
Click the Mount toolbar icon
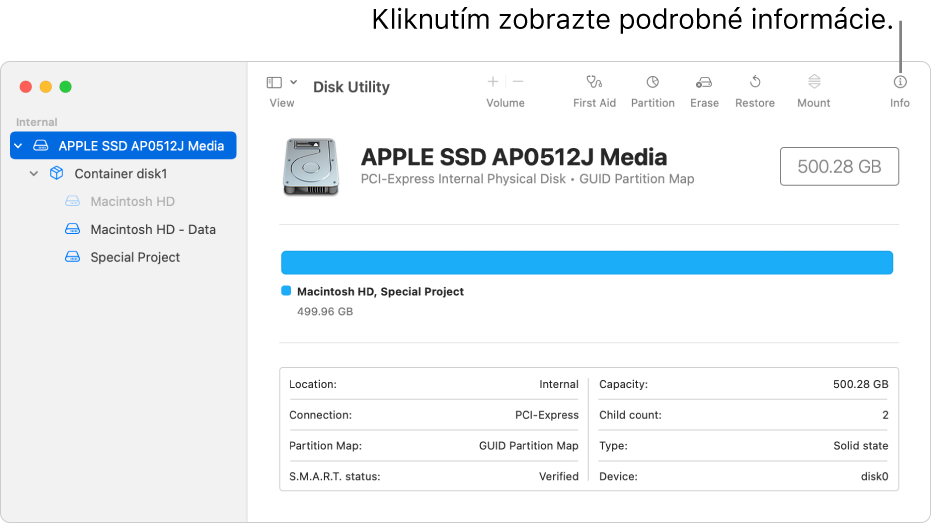coord(814,81)
